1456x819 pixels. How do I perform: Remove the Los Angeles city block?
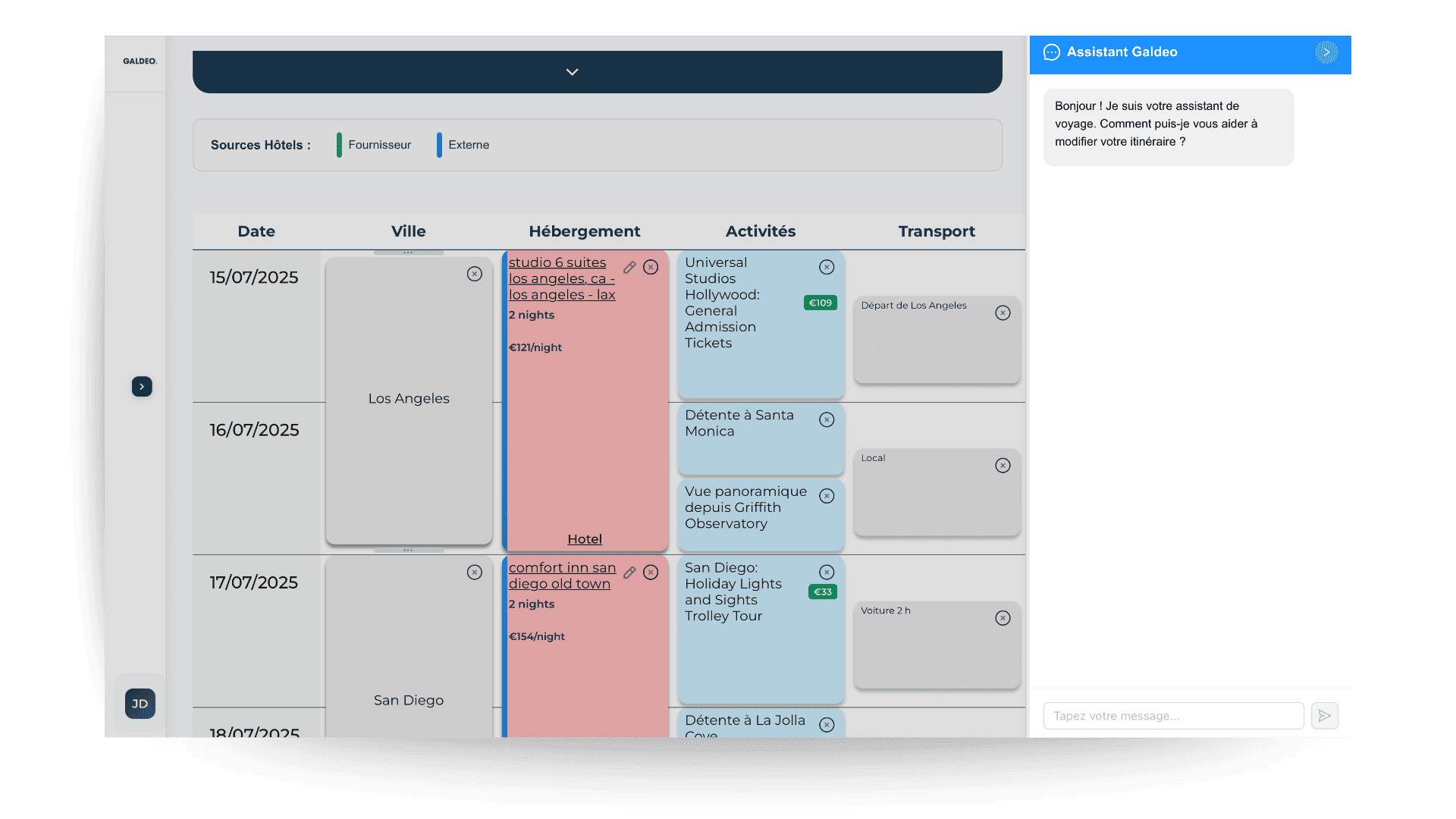coord(475,274)
